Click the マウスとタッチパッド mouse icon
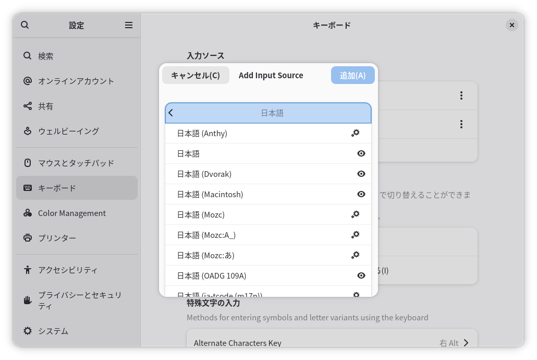 [27, 163]
